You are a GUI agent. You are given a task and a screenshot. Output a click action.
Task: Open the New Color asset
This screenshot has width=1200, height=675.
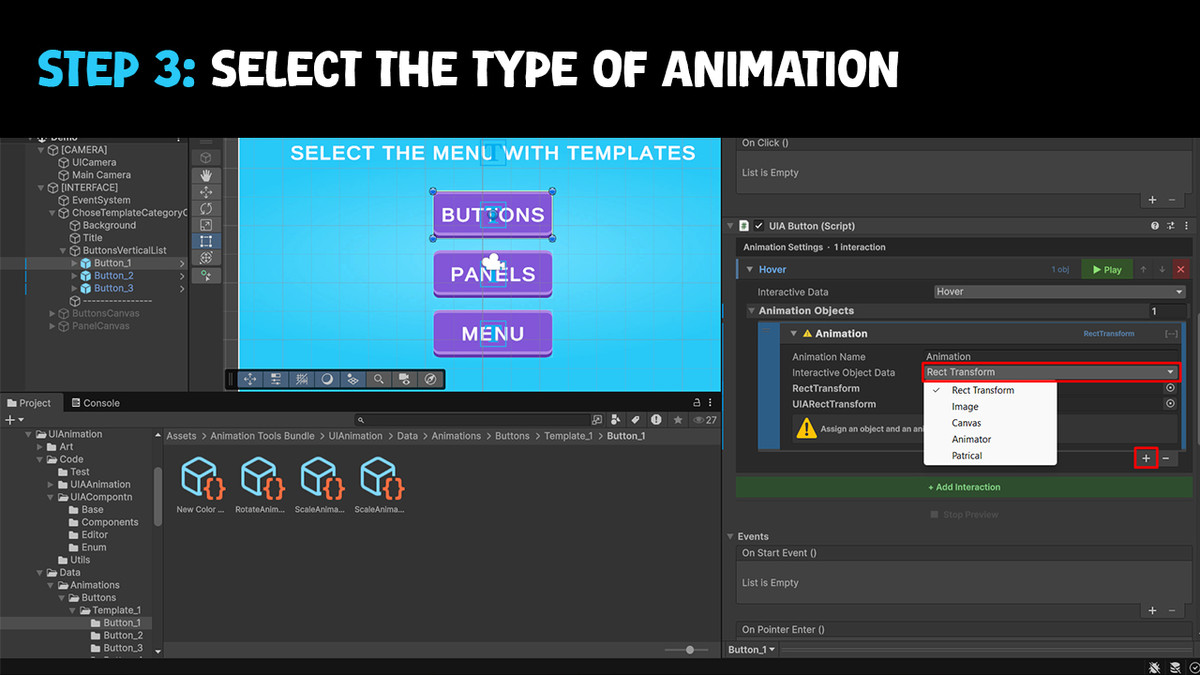(200, 486)
